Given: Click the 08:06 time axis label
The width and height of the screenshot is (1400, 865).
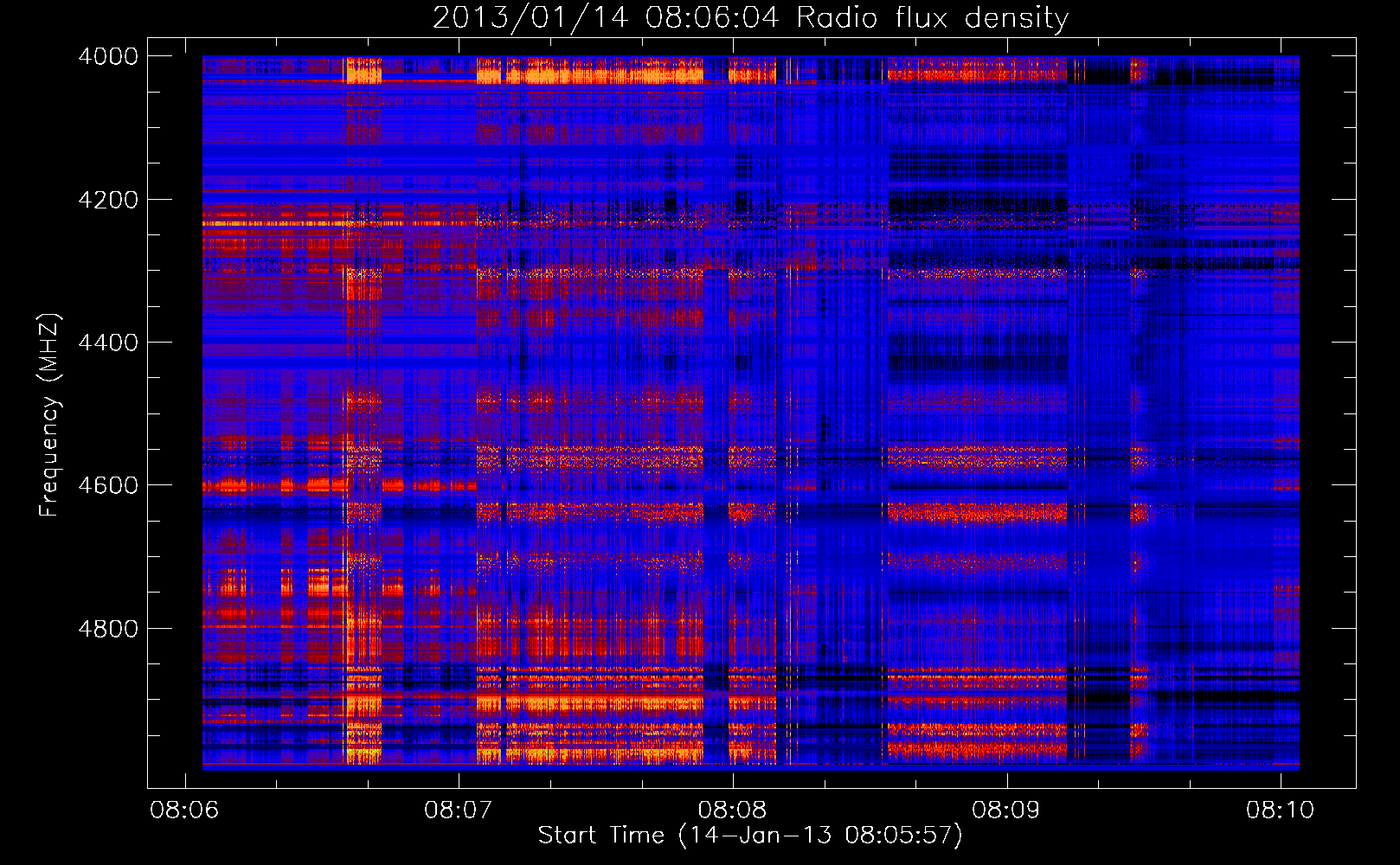Looking at the screenshot, I should coord(184,811).
